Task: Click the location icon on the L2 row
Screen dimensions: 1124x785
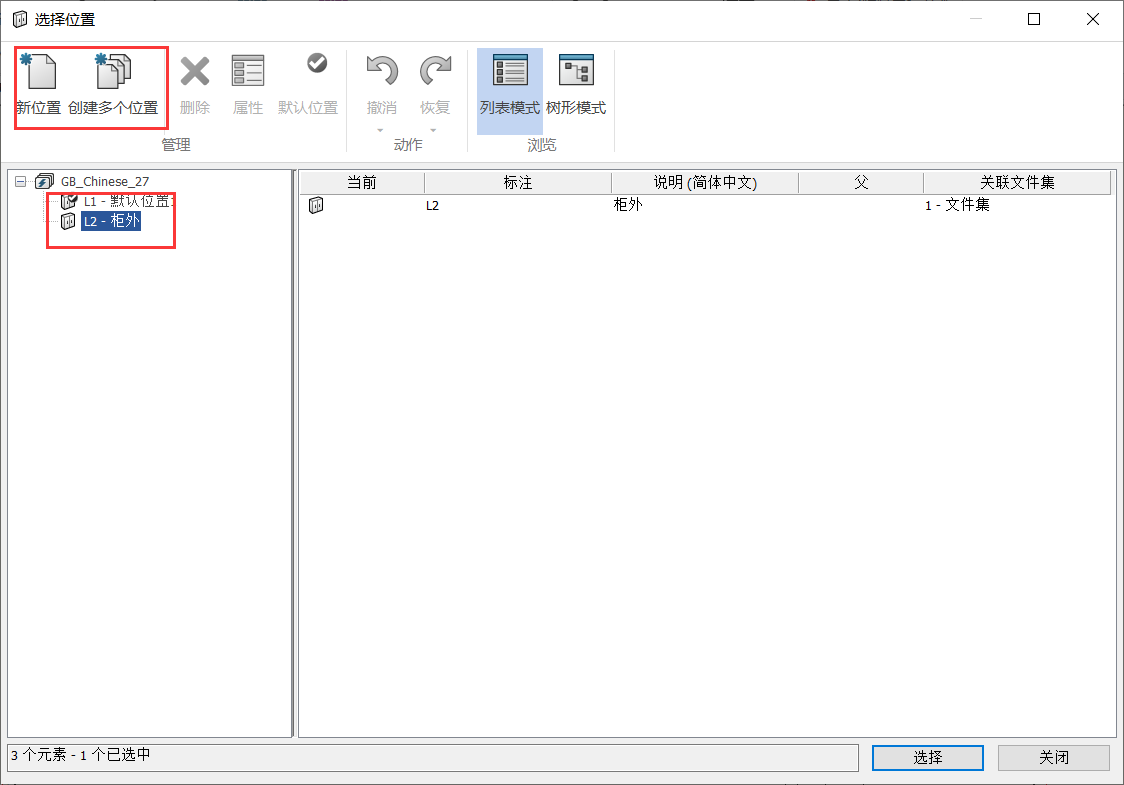Action: [318, 205]
